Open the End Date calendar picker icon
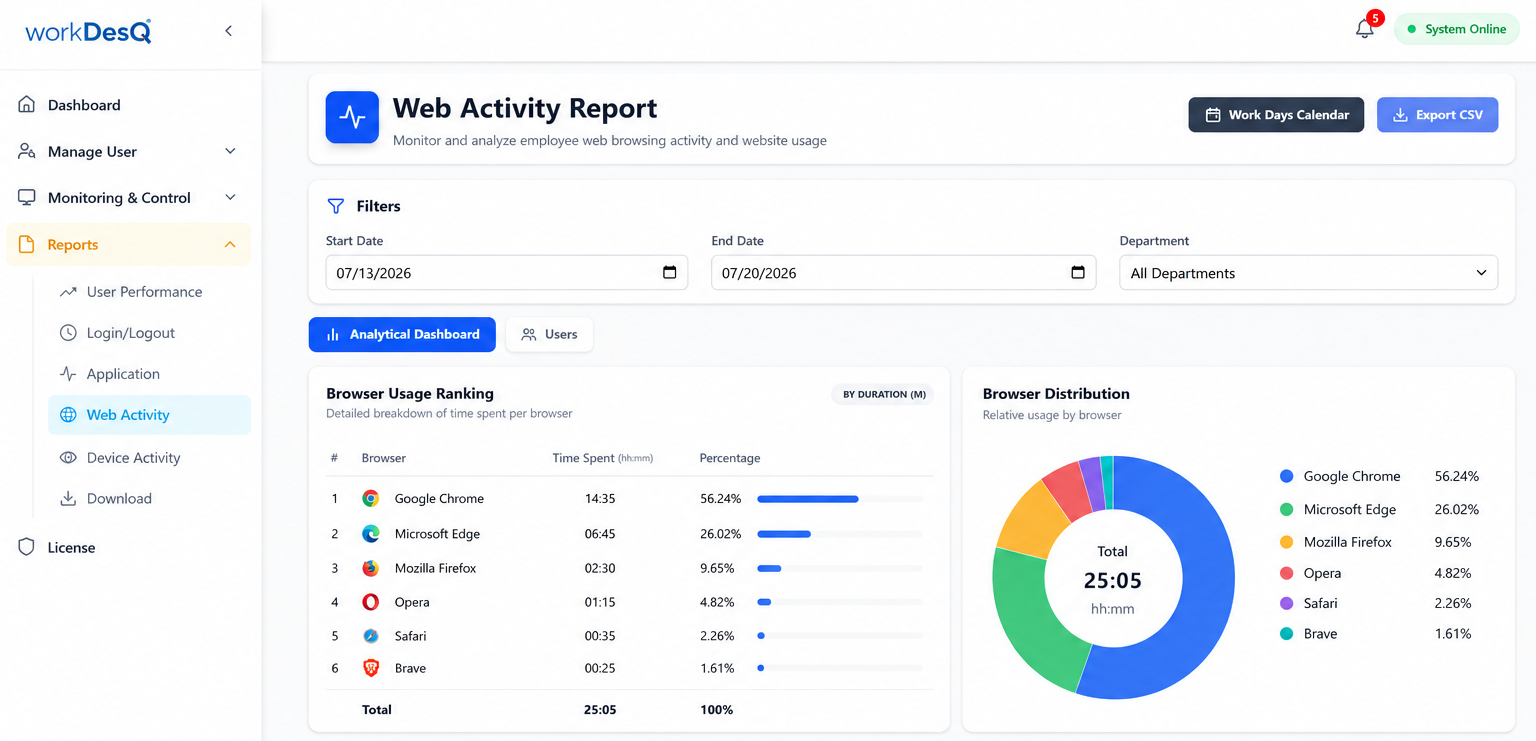The height and width of the screenshot is (741, 1536). [x=1078, y=273]
